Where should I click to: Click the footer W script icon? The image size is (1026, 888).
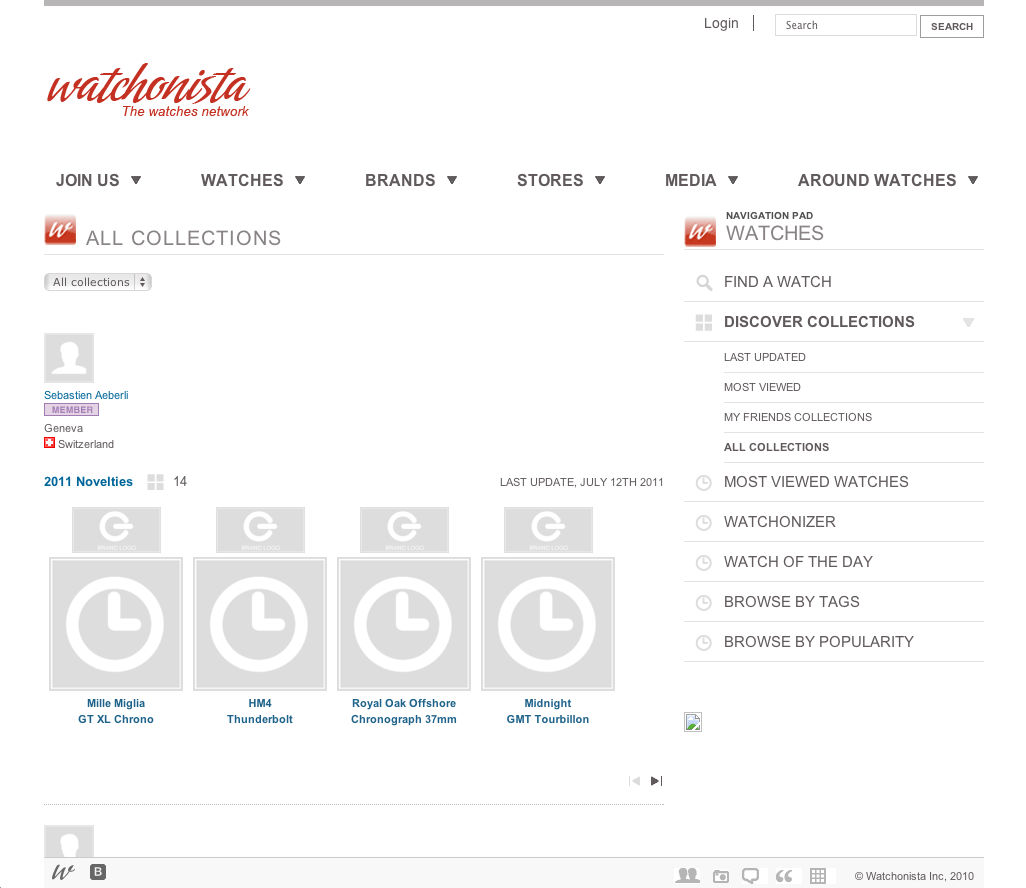[63, 872]
